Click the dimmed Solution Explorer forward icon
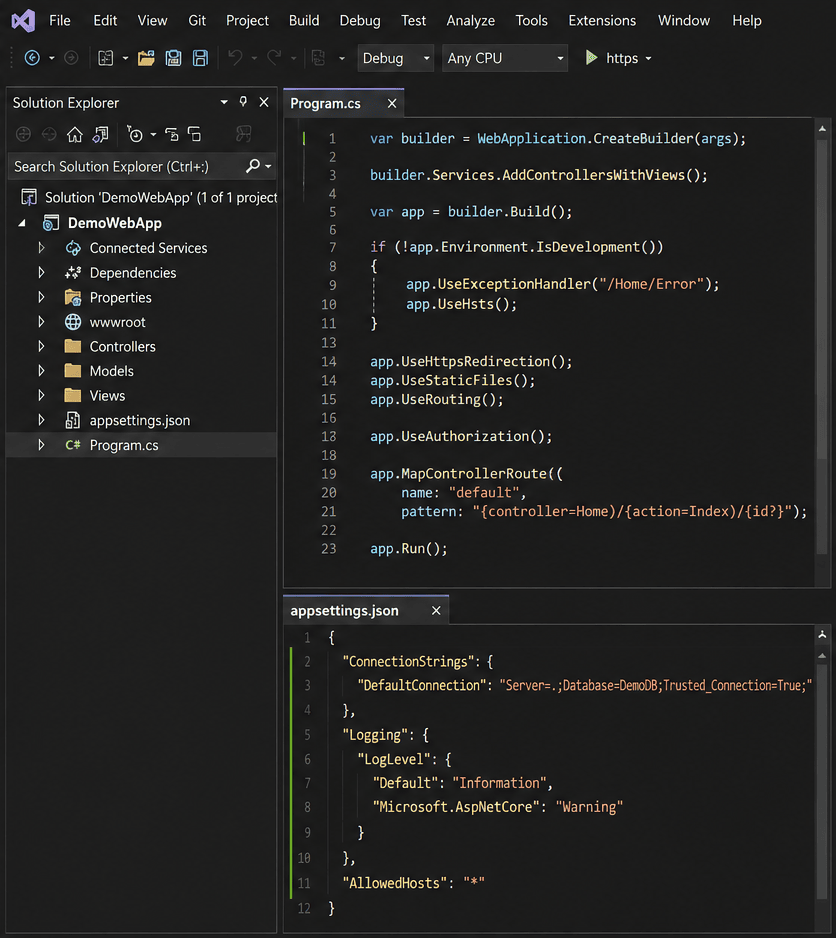Viewport: 836px width, 938px height. pos(49,135)
